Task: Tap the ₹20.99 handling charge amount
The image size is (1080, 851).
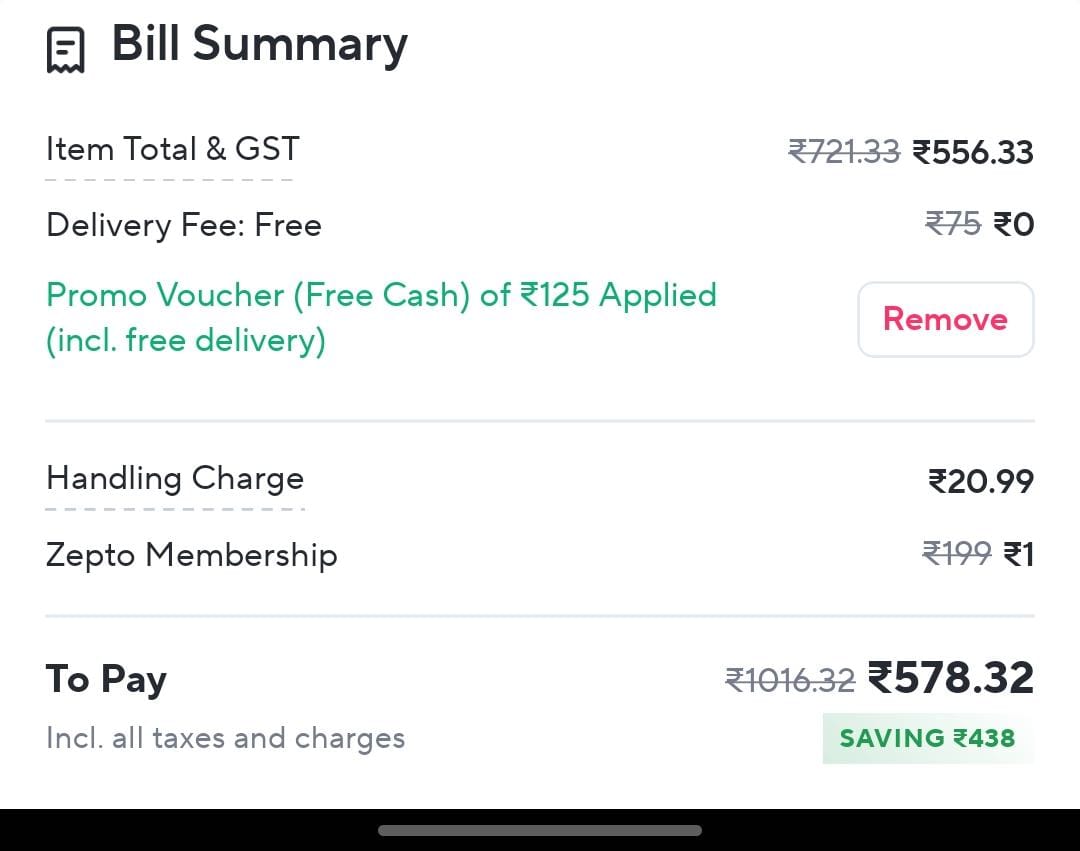Action: tap(981, 482)
